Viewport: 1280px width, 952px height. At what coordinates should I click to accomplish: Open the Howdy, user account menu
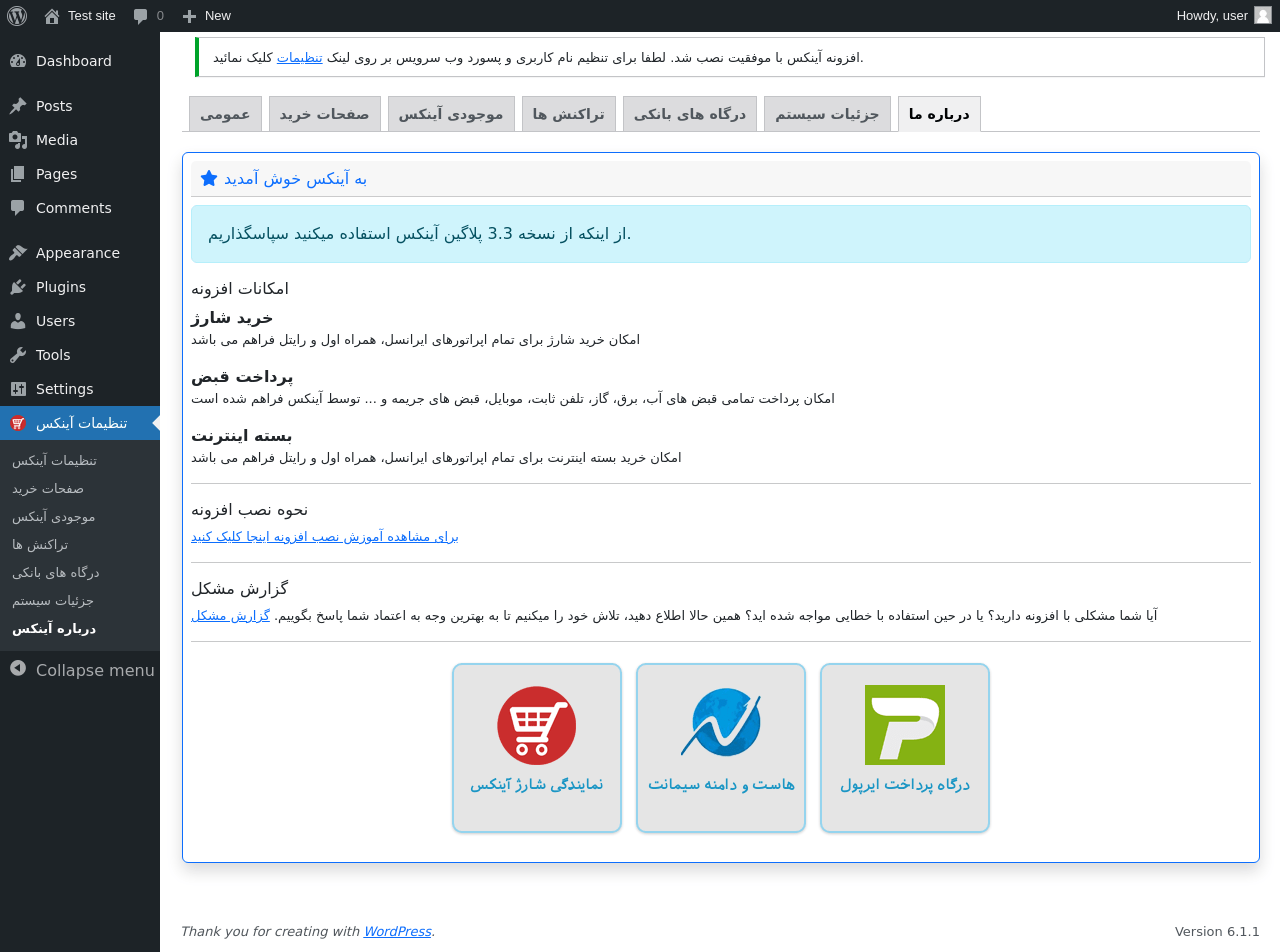(1223, 16)
